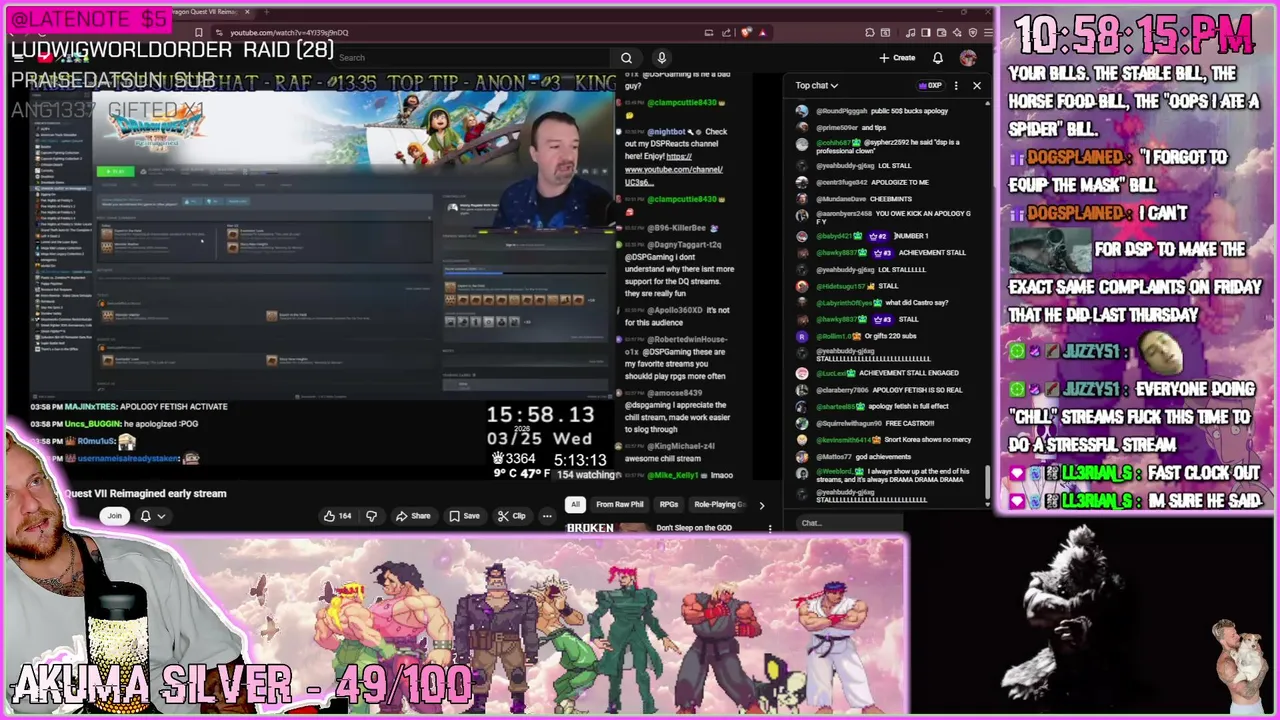The height and width of the screenshot is (720, 1280).
Task: Open live chat three-dot options menu
Action: pyautogui.click(x=956, y=86)
